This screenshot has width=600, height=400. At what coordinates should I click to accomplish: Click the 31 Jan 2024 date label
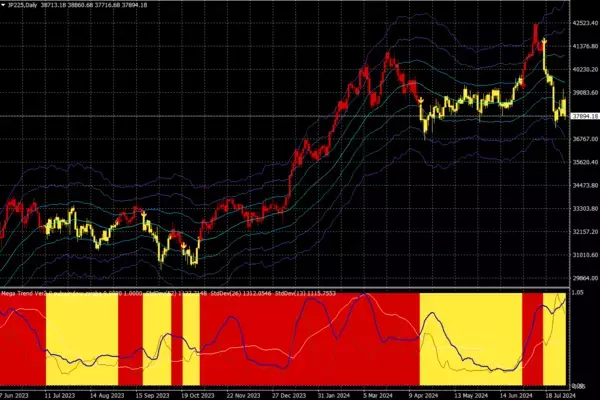click(334, 395)
